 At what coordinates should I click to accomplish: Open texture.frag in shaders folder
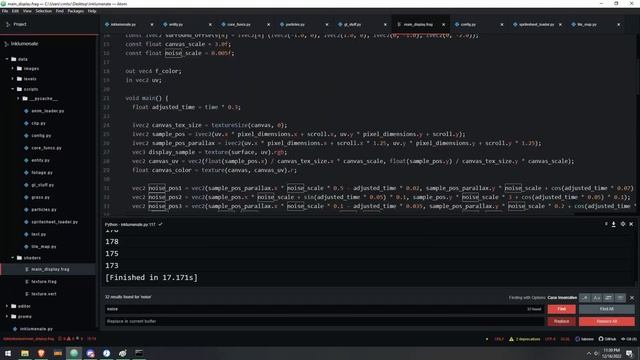[44, 282]
